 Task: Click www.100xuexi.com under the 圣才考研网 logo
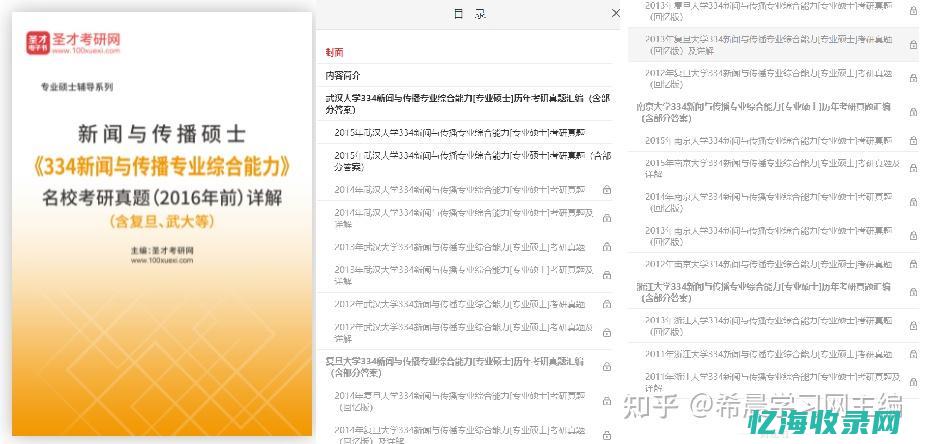86,51
